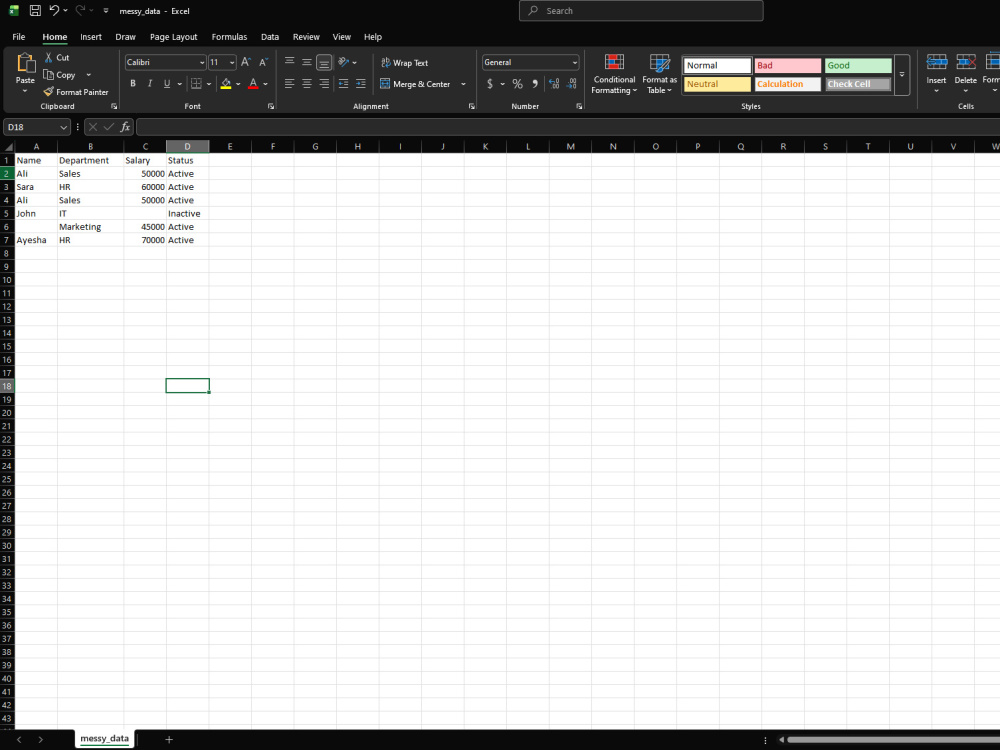Expand fill color dropdown arrow
1000x750 pixels.
[238, 84]
